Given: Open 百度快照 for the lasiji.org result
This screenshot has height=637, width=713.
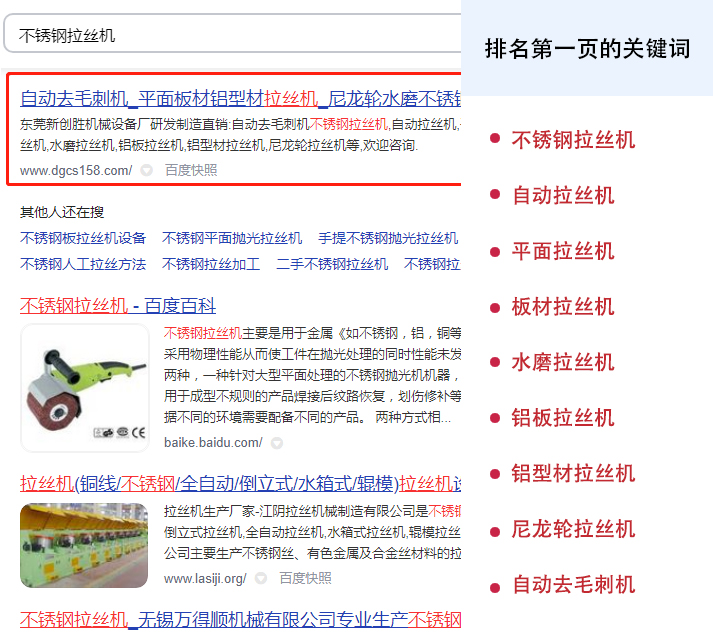Looking at the screenshot, I should click(x=305, y=578).
